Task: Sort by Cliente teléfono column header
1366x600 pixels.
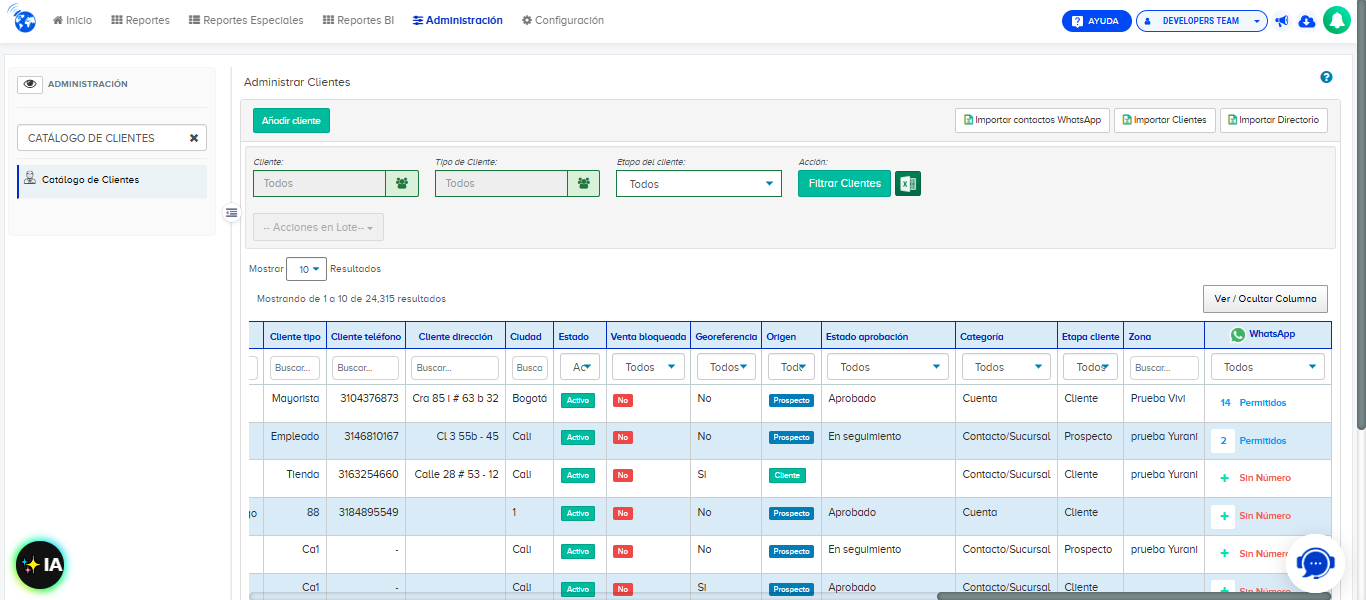Action: pyautogui.click(x=366, y=337)
